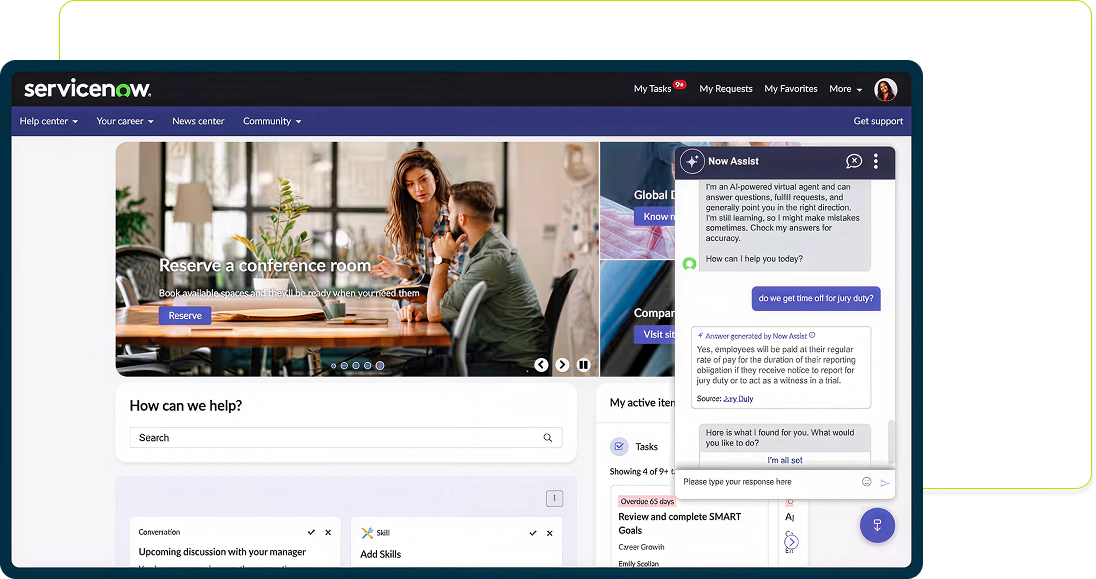1096x579 pixels.
Task: Go to previous carousel slide
Action: 541,365
